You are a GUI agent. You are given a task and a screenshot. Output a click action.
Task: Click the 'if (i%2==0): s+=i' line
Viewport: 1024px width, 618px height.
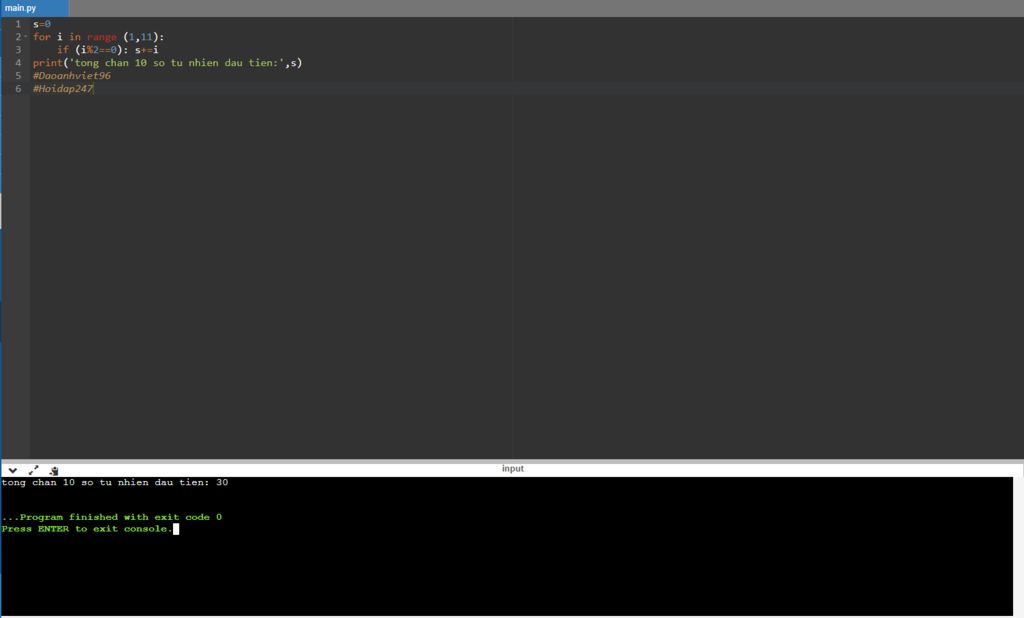click(107, 50)
